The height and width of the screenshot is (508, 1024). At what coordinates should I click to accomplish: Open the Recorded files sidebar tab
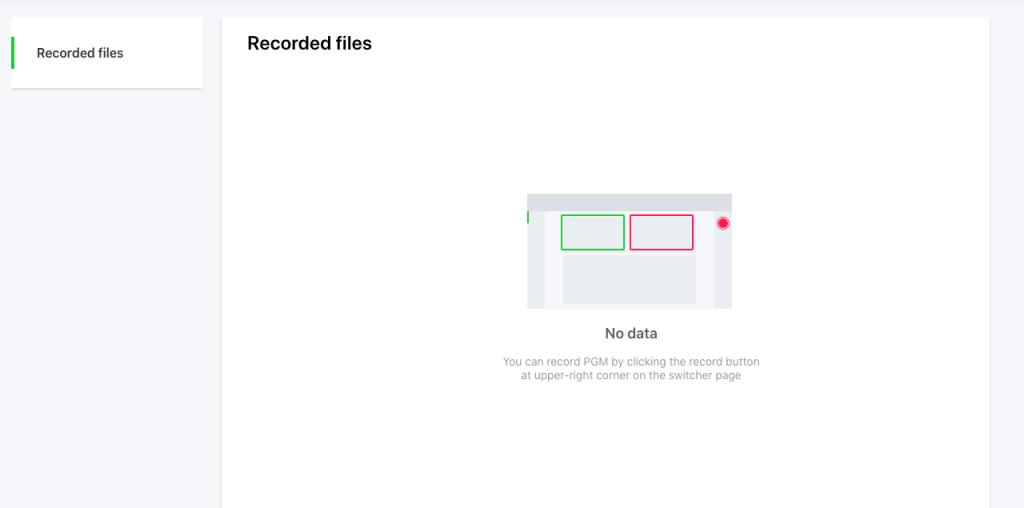tap(80, 53)
